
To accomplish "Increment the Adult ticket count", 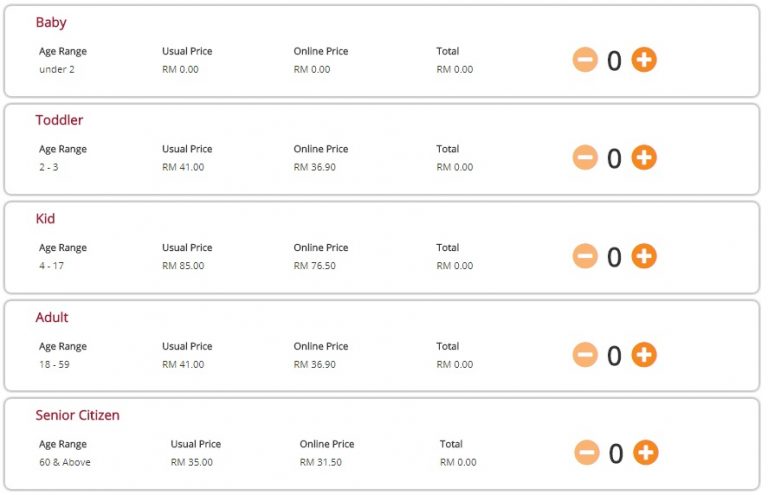I will (644, 355).
